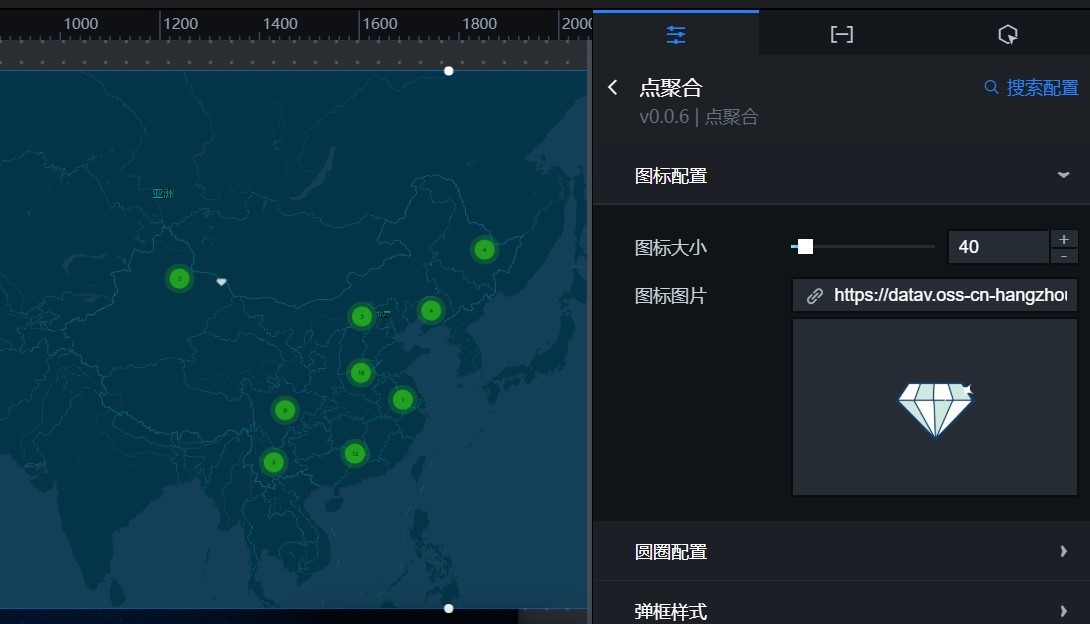1090x624 pixels.
Task: Adjust the 图标大小 slider handle
Action: point(806,245)
